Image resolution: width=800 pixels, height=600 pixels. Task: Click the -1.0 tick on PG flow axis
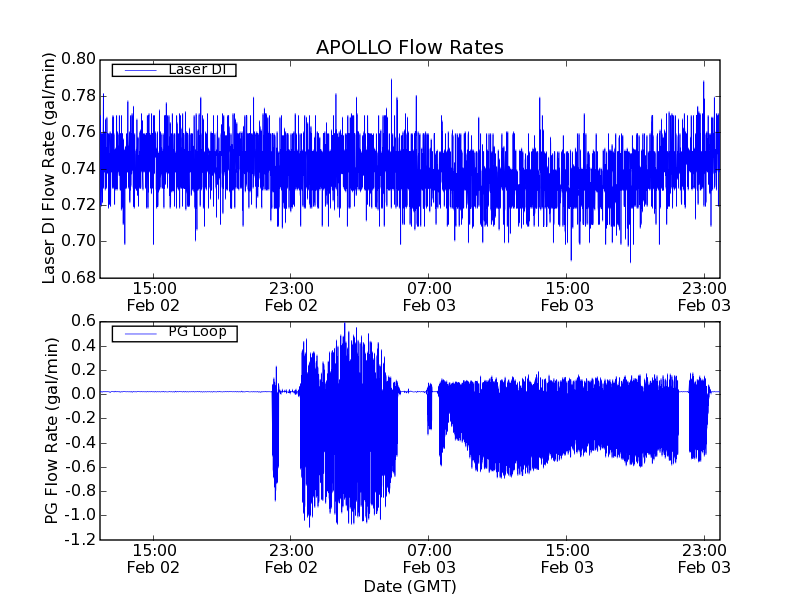tap(80, 515)
